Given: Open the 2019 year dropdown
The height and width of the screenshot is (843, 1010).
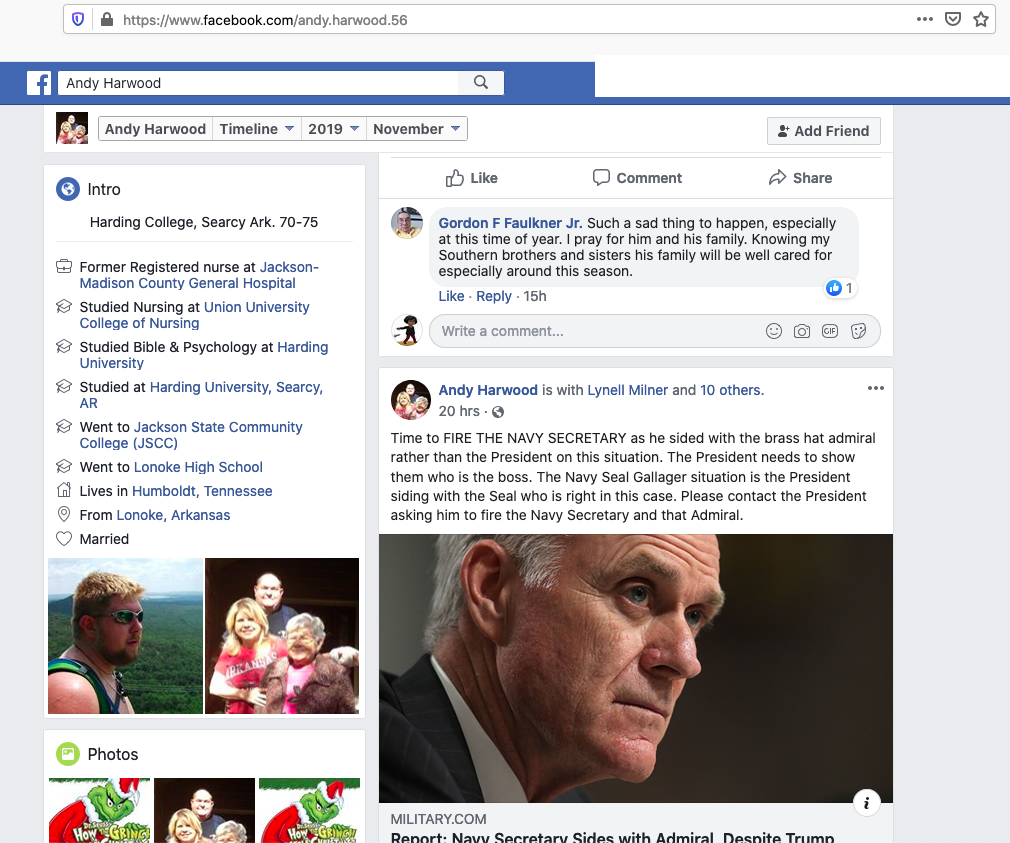Looking at the screenshot, I should coord(333,129).
